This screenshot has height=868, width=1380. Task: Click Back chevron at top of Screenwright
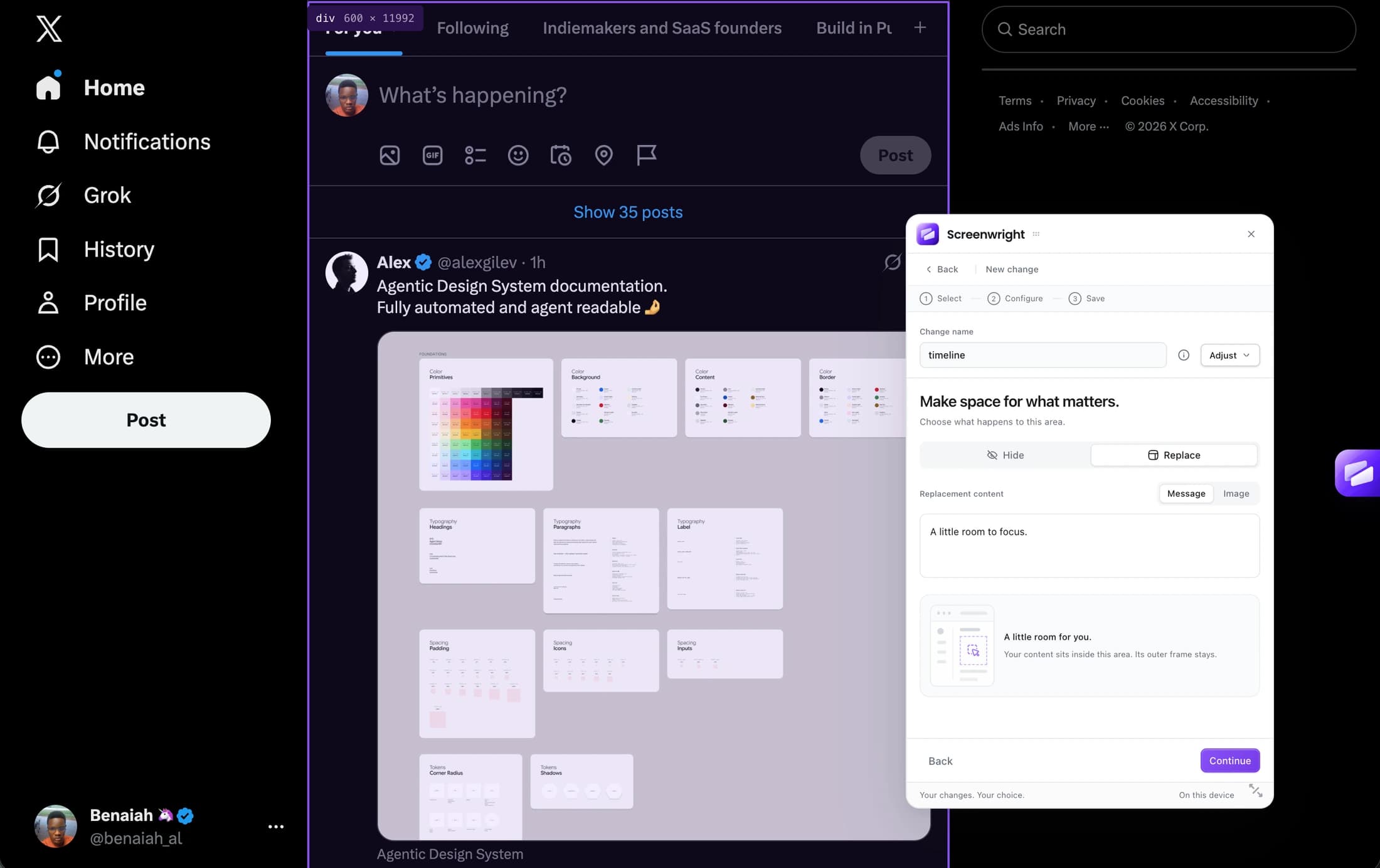(x=942, y=269)
